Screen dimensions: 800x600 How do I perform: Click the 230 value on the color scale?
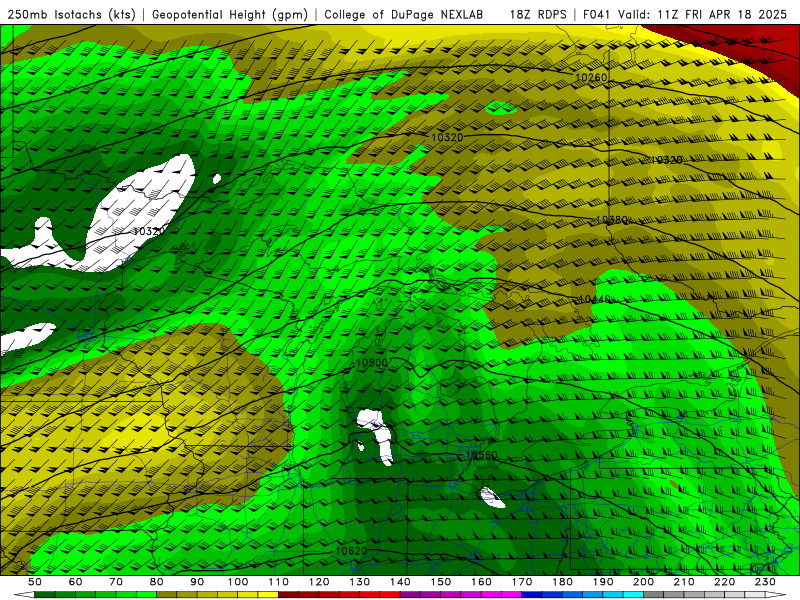tap(765, 582)
